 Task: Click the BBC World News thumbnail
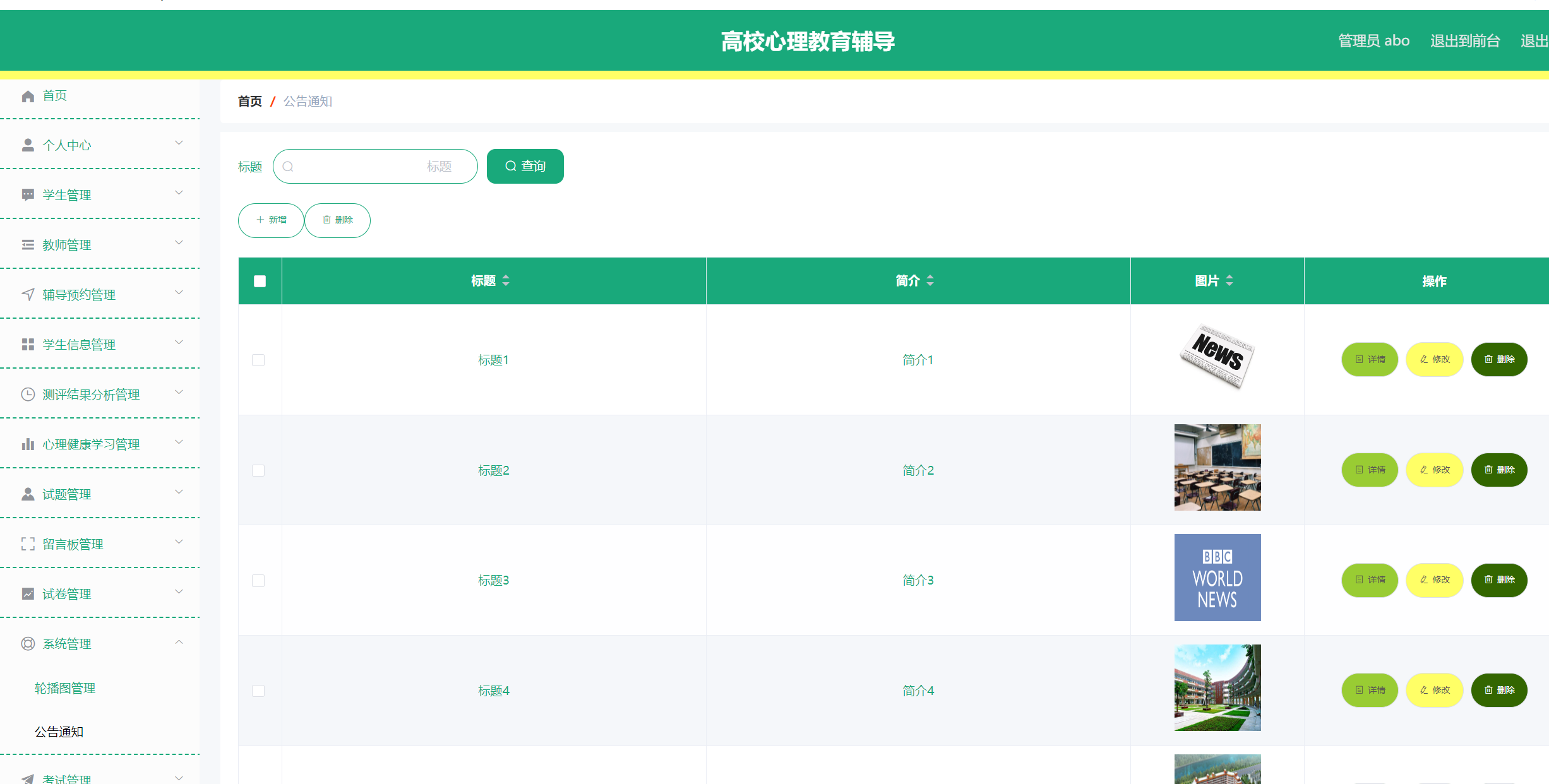point(1217,578)
